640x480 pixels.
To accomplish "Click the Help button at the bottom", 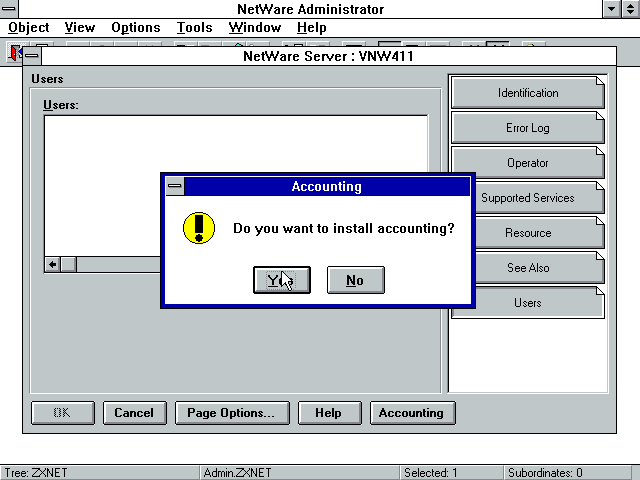I will pos(329,413).
